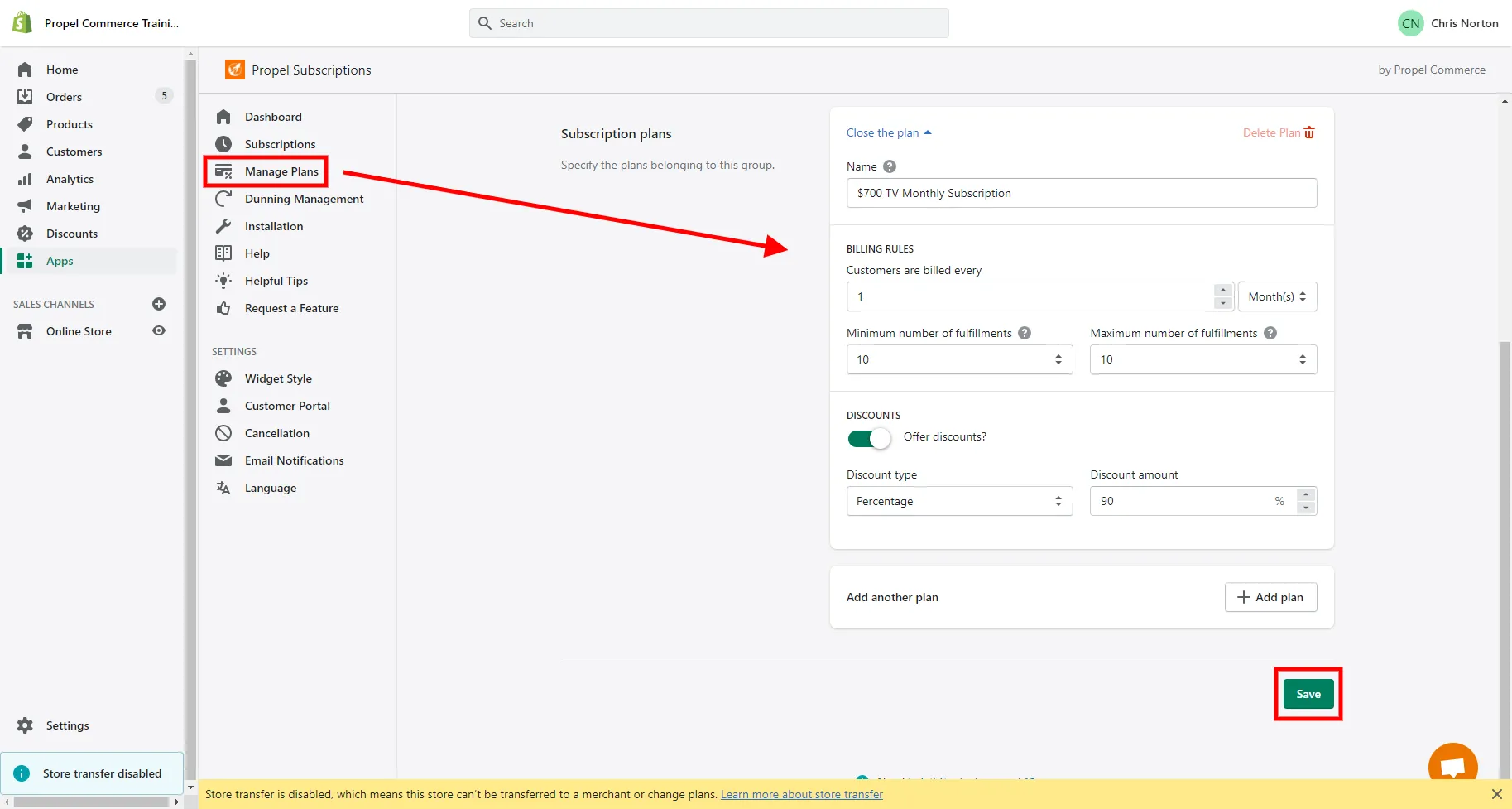Open the Home icon in Shopify sidebar
The width and height of the screenshot is (1512, 809).
(x=25, y=70)
